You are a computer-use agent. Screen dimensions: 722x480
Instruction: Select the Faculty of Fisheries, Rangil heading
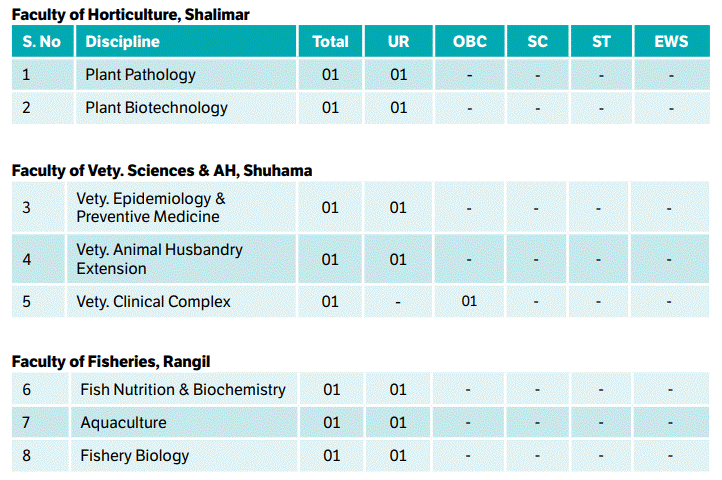pyautogui.click(x=111, y=360)
